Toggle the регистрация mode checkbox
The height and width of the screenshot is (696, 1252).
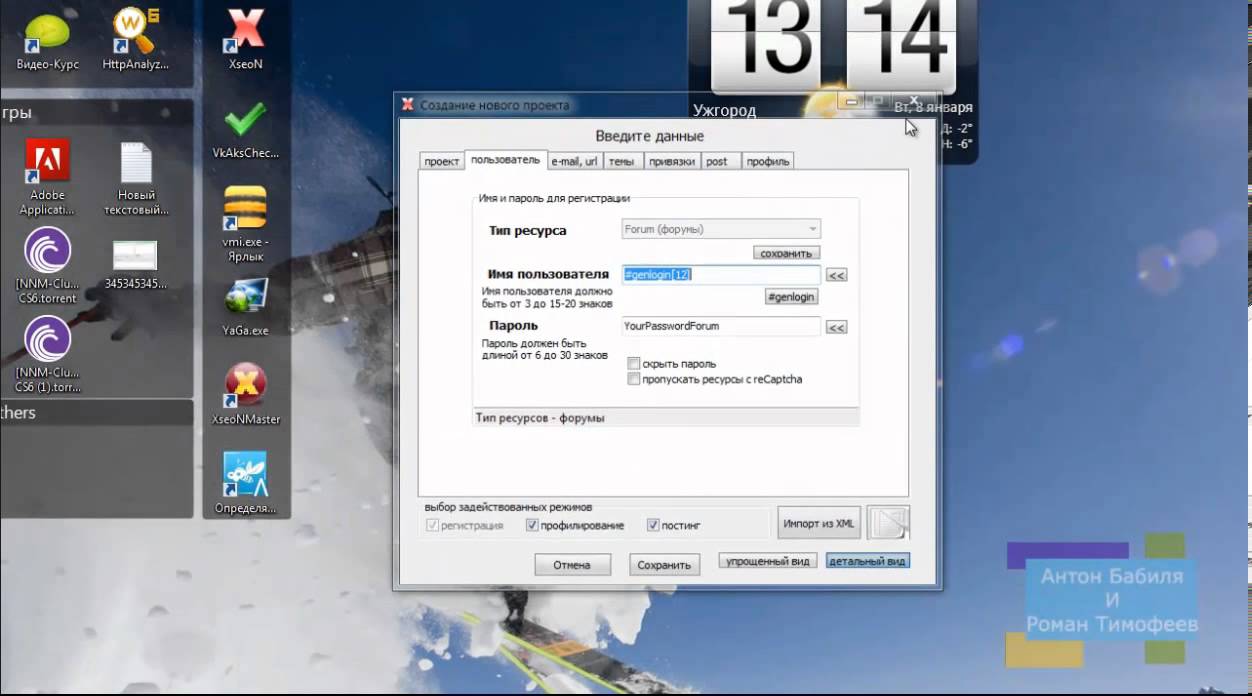tap(432, 525)
